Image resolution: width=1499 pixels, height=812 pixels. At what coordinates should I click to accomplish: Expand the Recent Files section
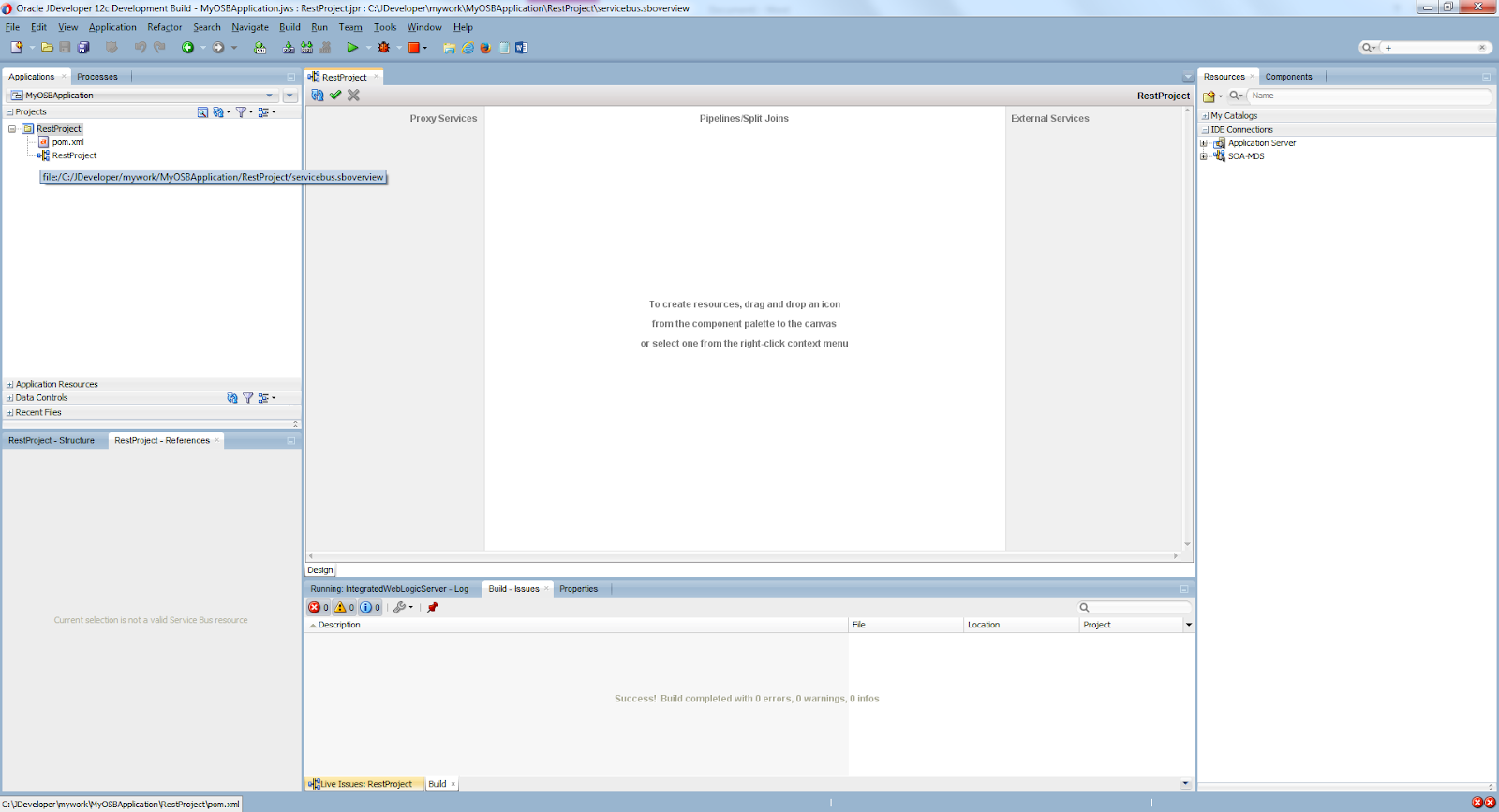pyautogui.click(x=10, y=413)
